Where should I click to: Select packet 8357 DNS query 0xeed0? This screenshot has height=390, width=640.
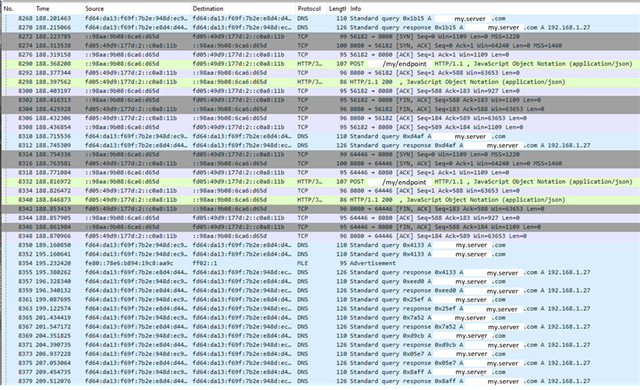tap(320, 281)
